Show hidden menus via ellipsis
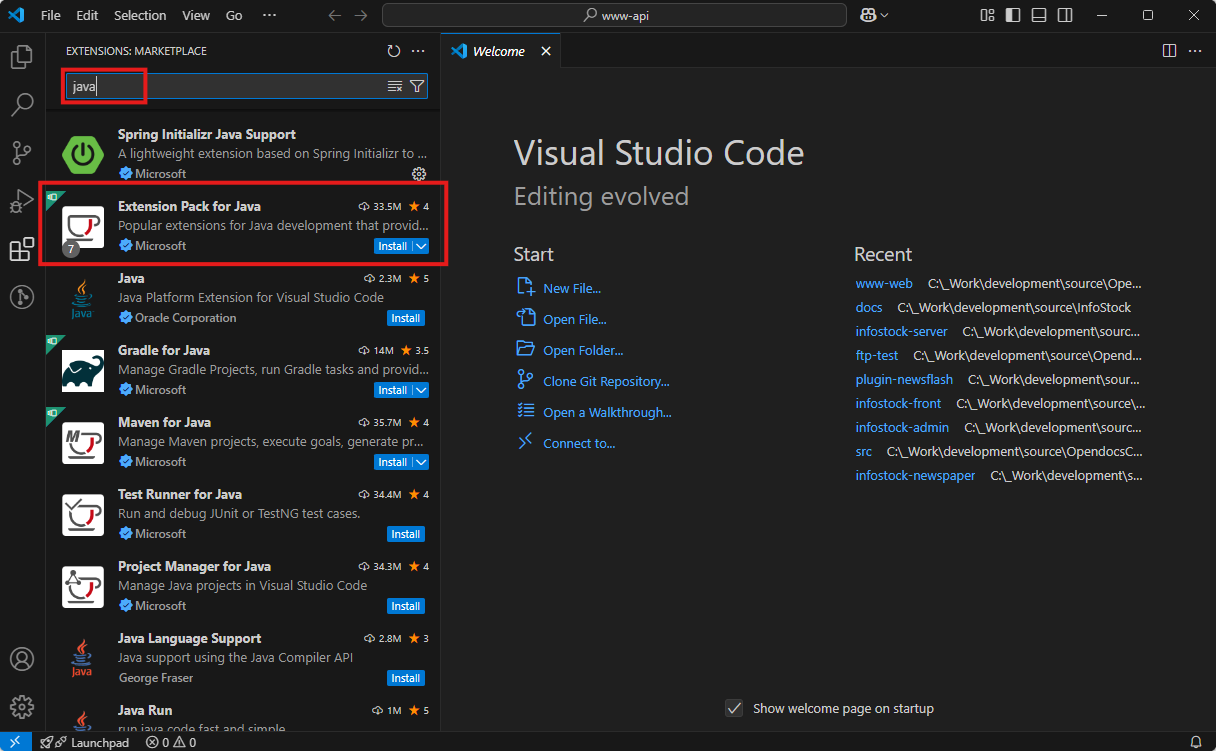Screen dimensions: 1216x751 [x=269, y=15]
